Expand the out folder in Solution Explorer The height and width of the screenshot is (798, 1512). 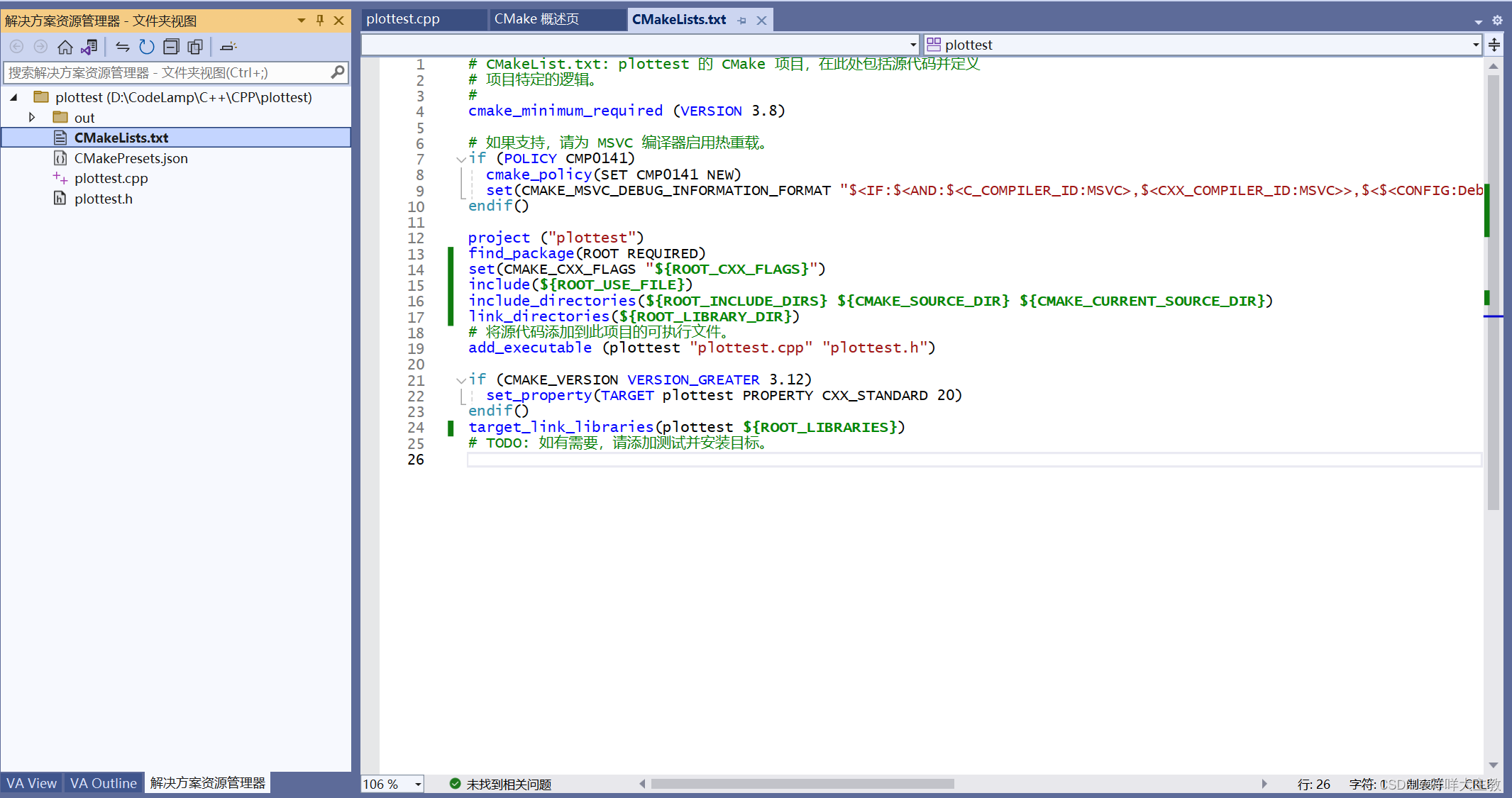[x=33, y=117]
